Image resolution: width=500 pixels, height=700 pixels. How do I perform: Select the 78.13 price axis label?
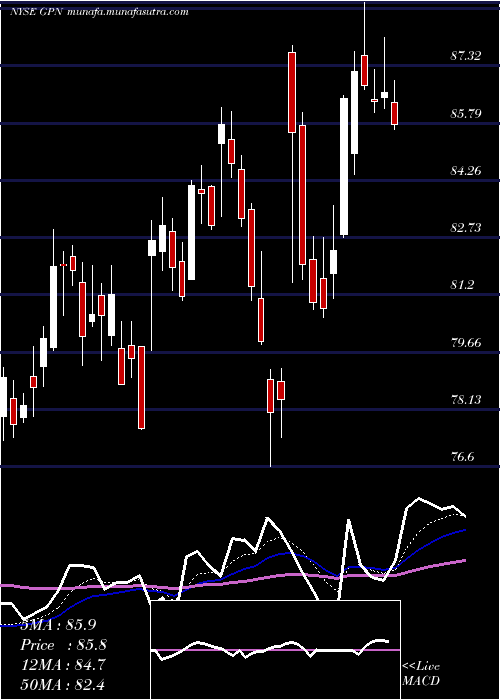(x=466, y=400)
